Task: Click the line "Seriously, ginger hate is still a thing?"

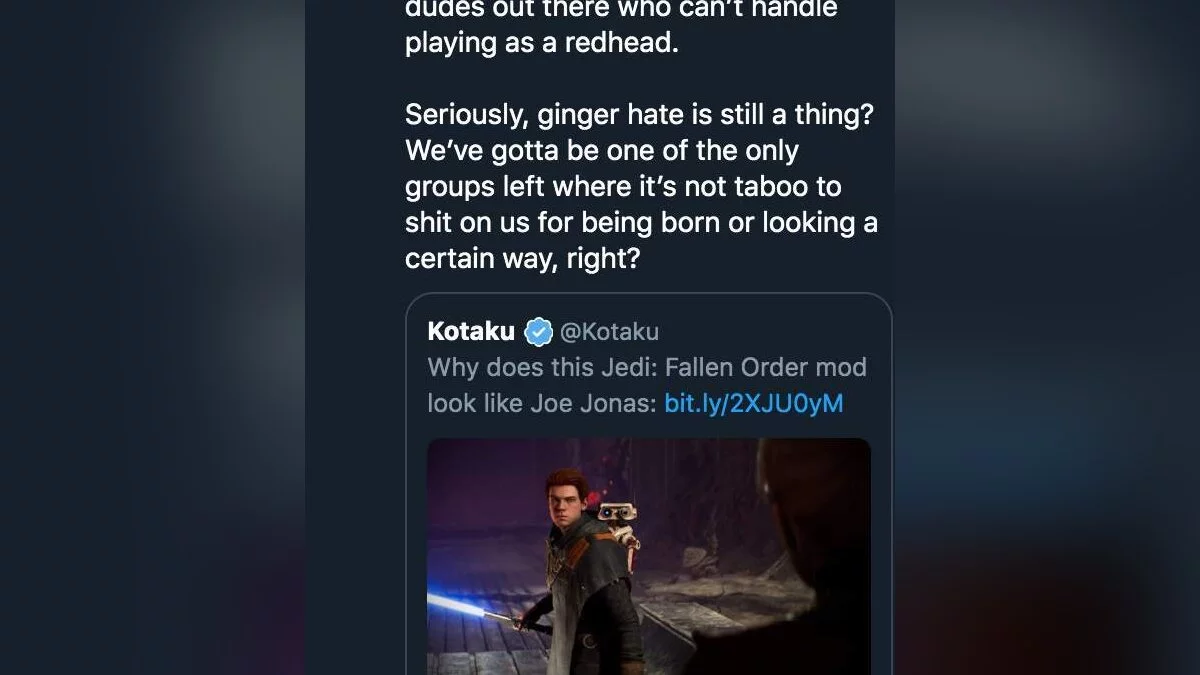Action: point(639,115)
